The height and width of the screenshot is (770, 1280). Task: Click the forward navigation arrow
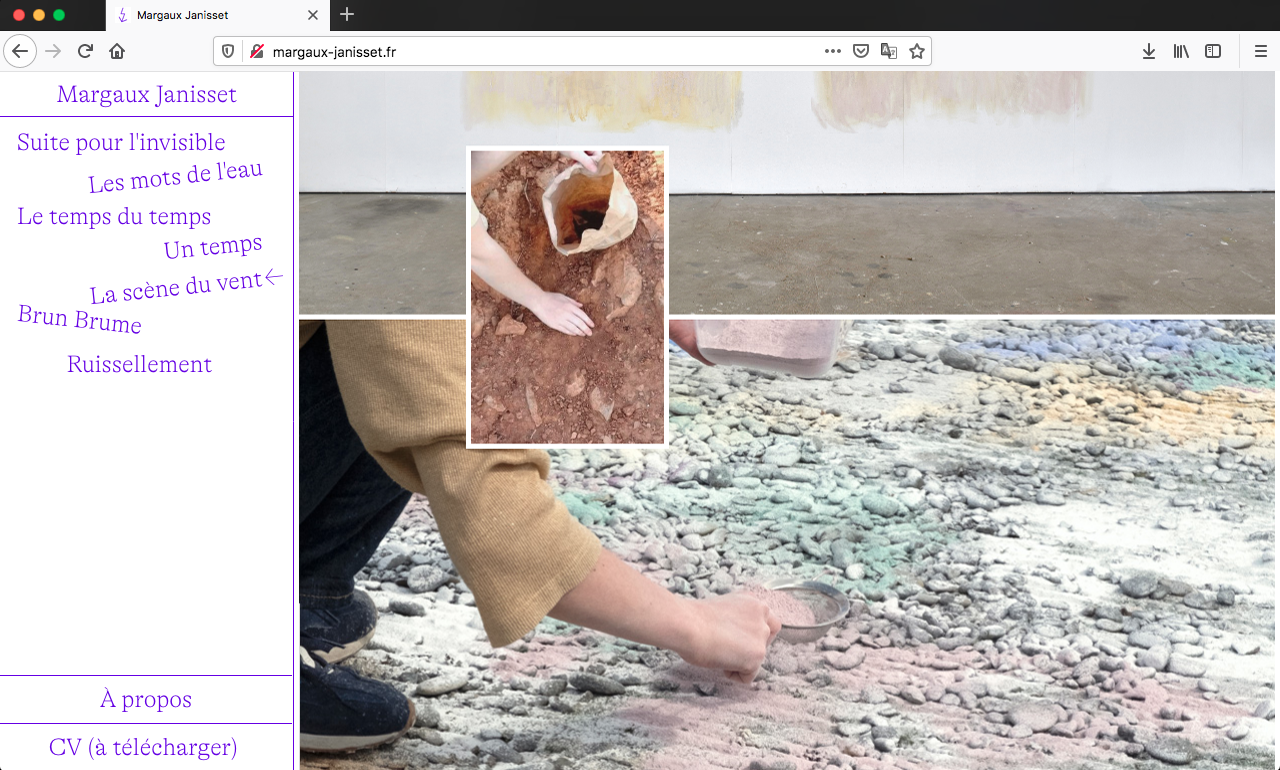(53, 51)
